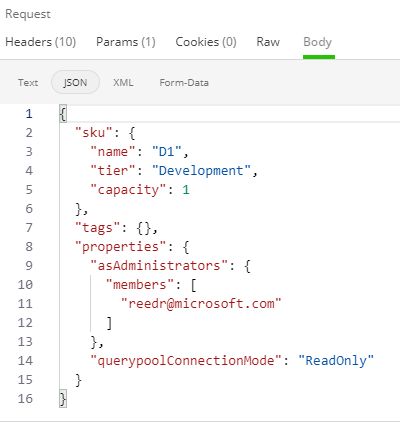Choose the Form-Data body format
Screen dimensions: 400x422
click(x=184, y=82)
